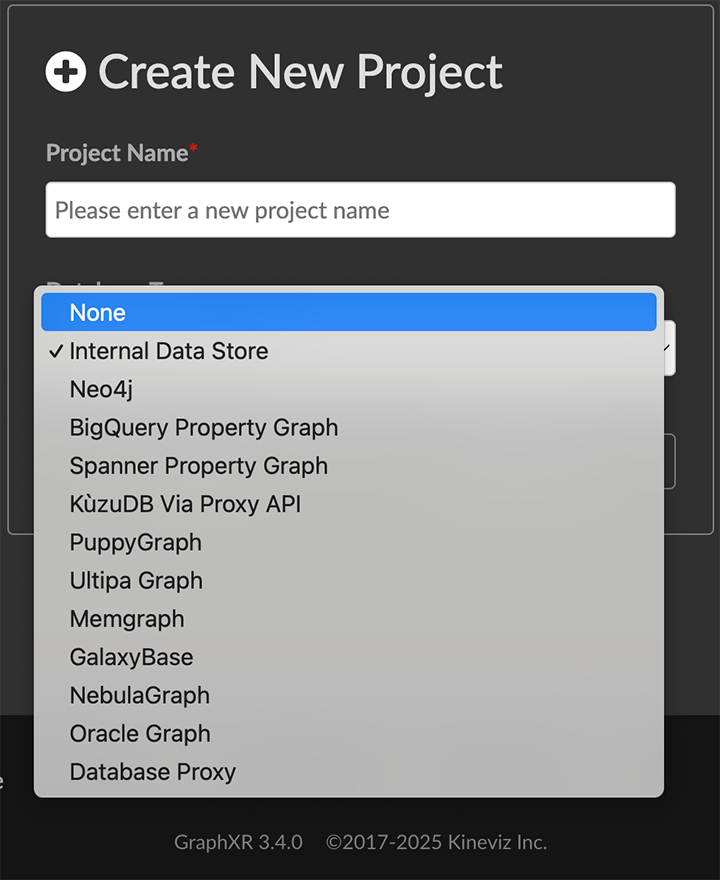The image size is (720, 880).
Task: Click the plus icon beside Create New Project
Action: click(x=66, y=72)
